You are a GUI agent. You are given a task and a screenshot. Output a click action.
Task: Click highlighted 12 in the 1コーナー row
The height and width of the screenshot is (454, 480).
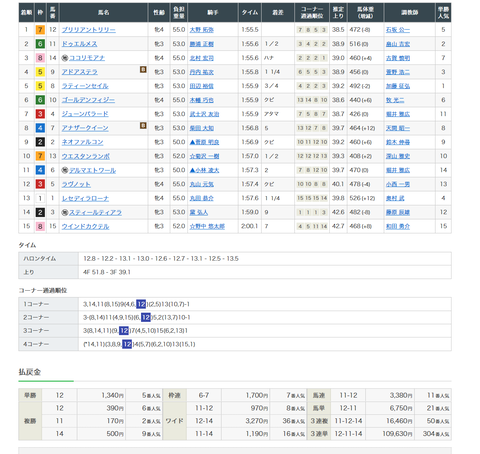[x=141, y=304]
